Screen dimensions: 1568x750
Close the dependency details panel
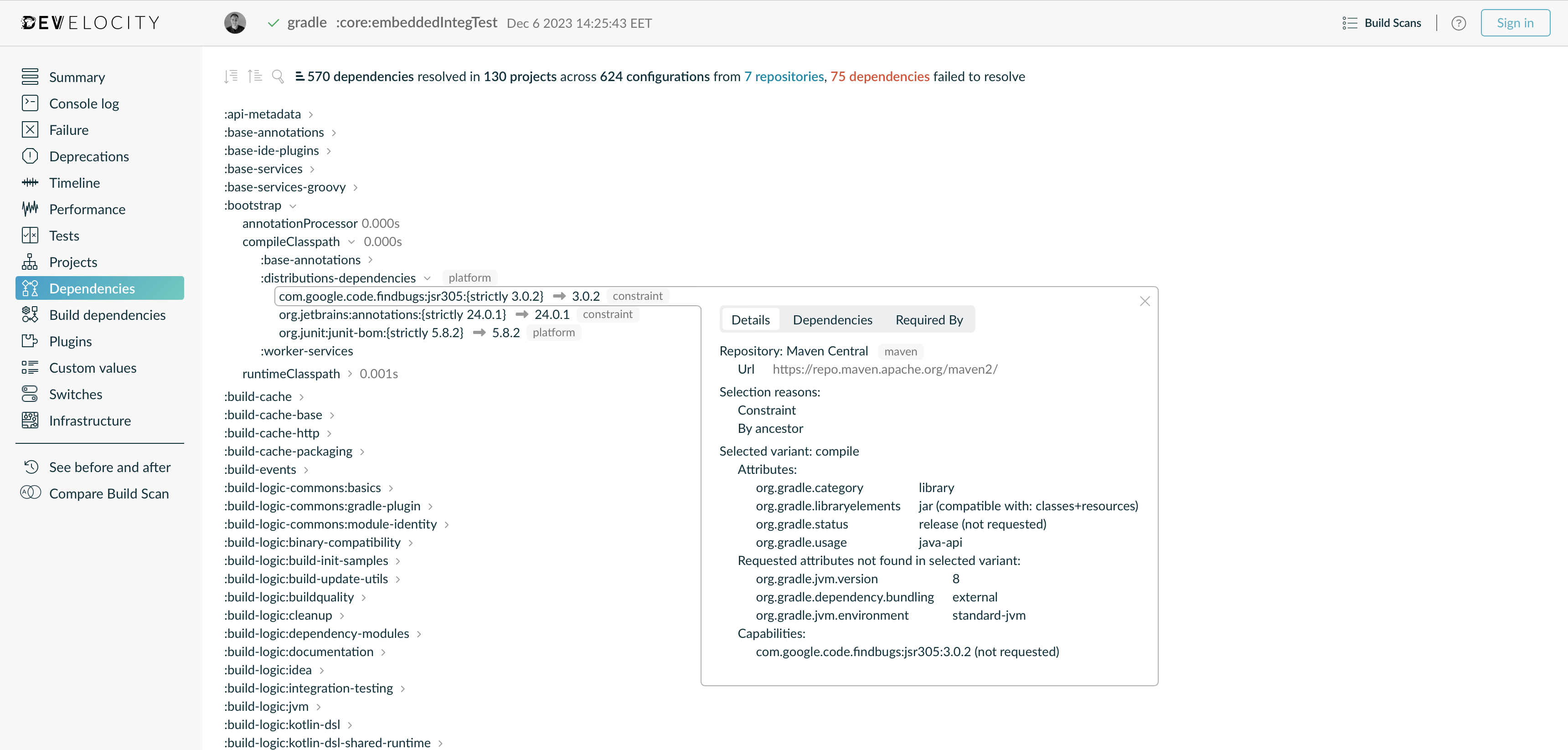(x=1145, y=301)
